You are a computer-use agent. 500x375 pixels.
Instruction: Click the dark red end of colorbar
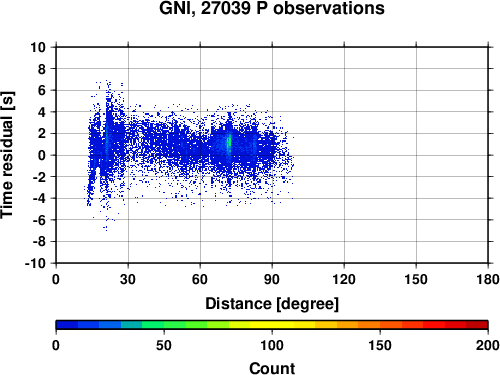[477, 325]
